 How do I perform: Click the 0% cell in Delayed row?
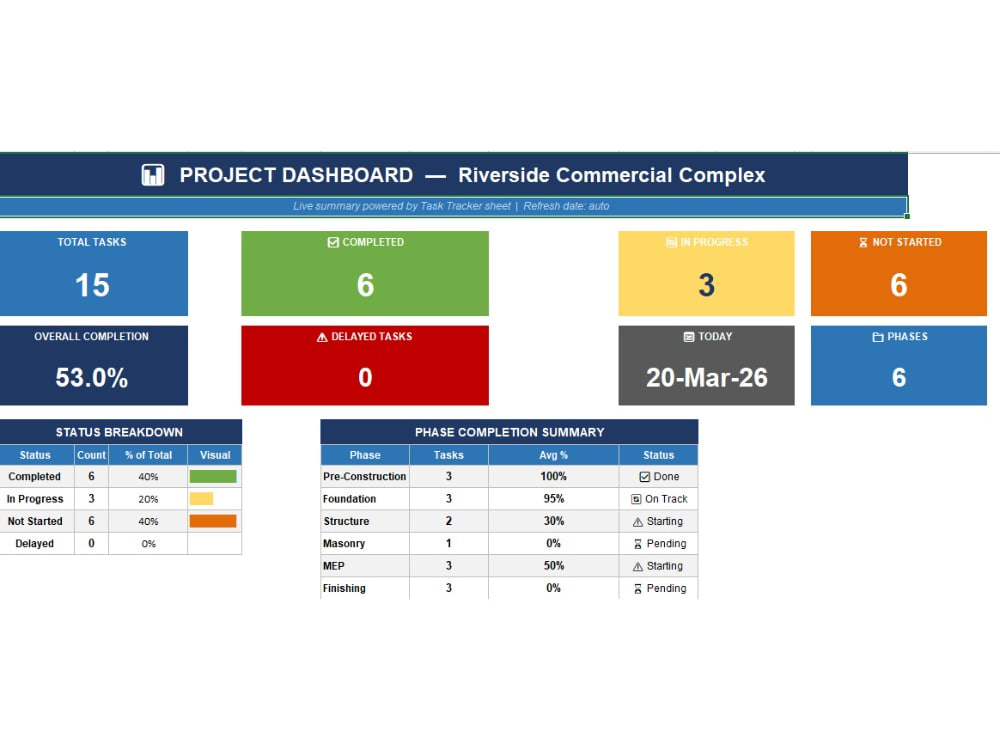pos(148,543)
